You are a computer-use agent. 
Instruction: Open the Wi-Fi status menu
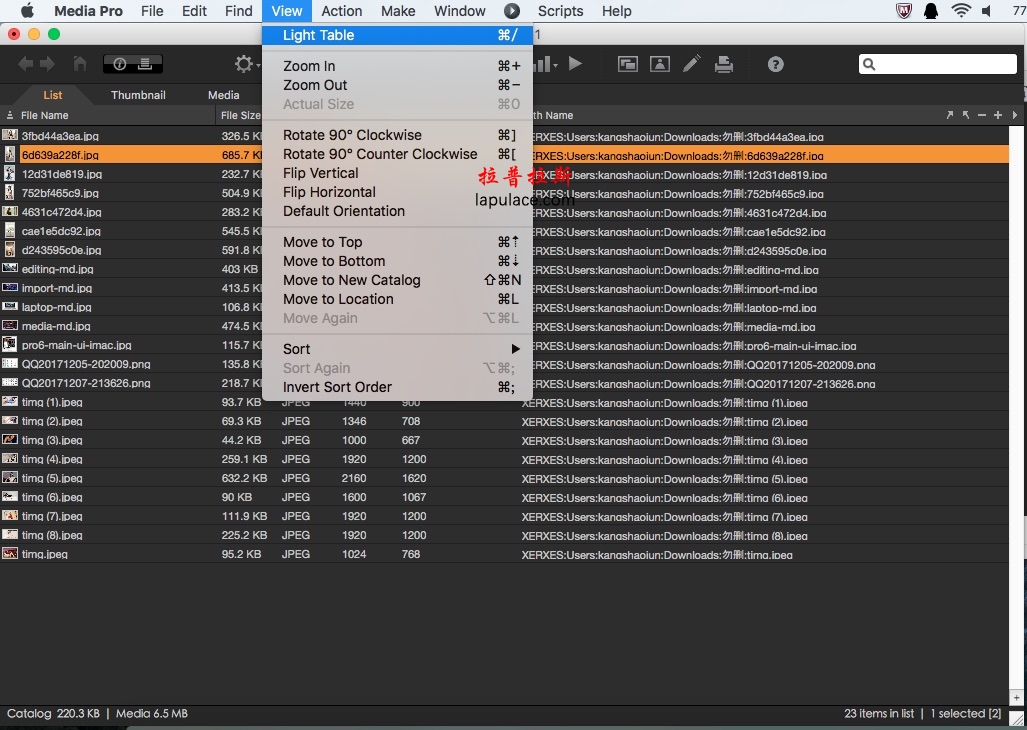tap(961, 11)
